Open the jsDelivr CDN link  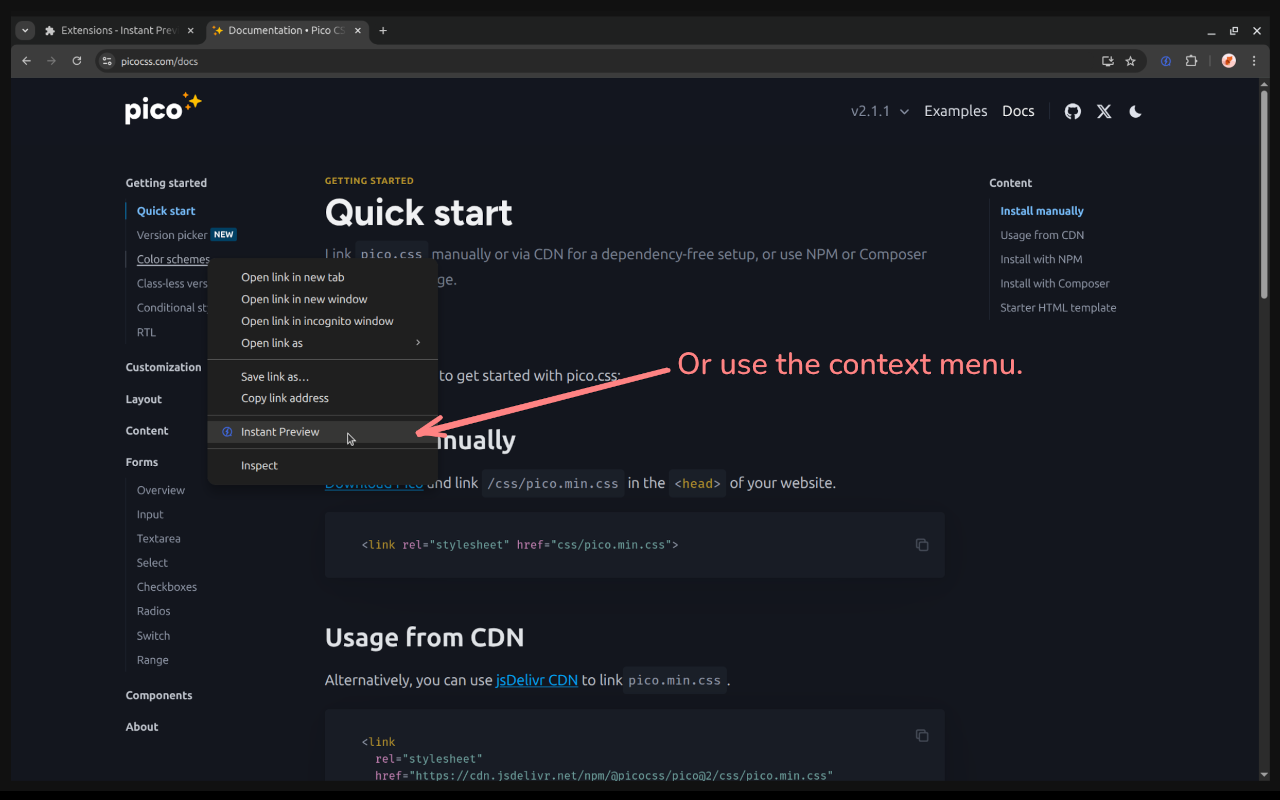click(x=537, y=680)
